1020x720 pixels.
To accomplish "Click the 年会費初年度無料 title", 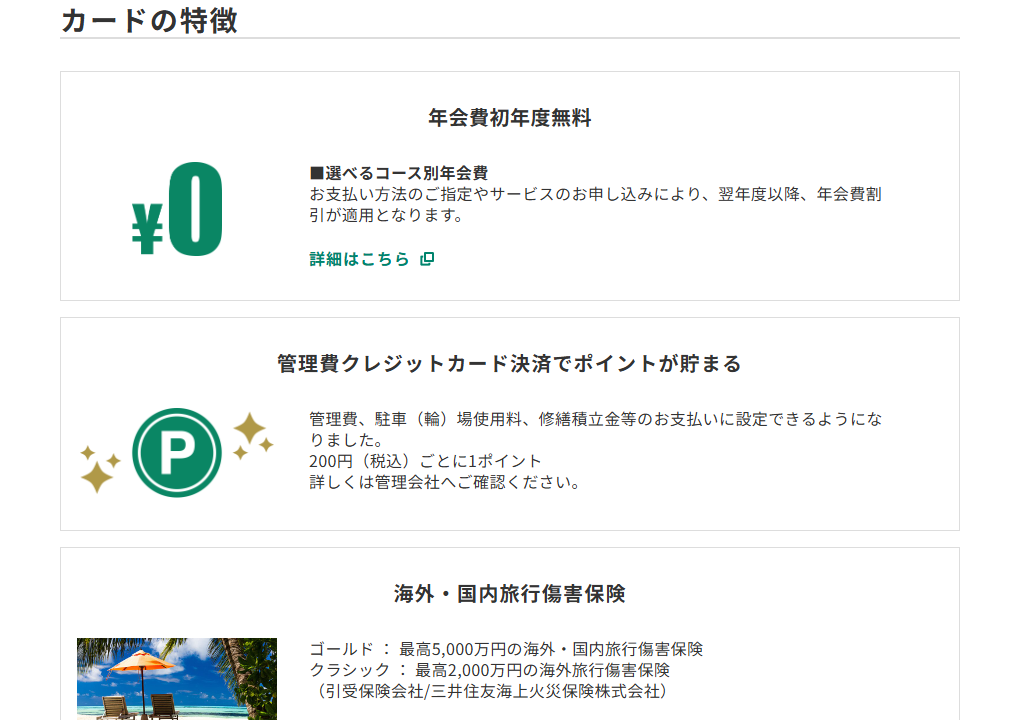I will click(509, 118).
